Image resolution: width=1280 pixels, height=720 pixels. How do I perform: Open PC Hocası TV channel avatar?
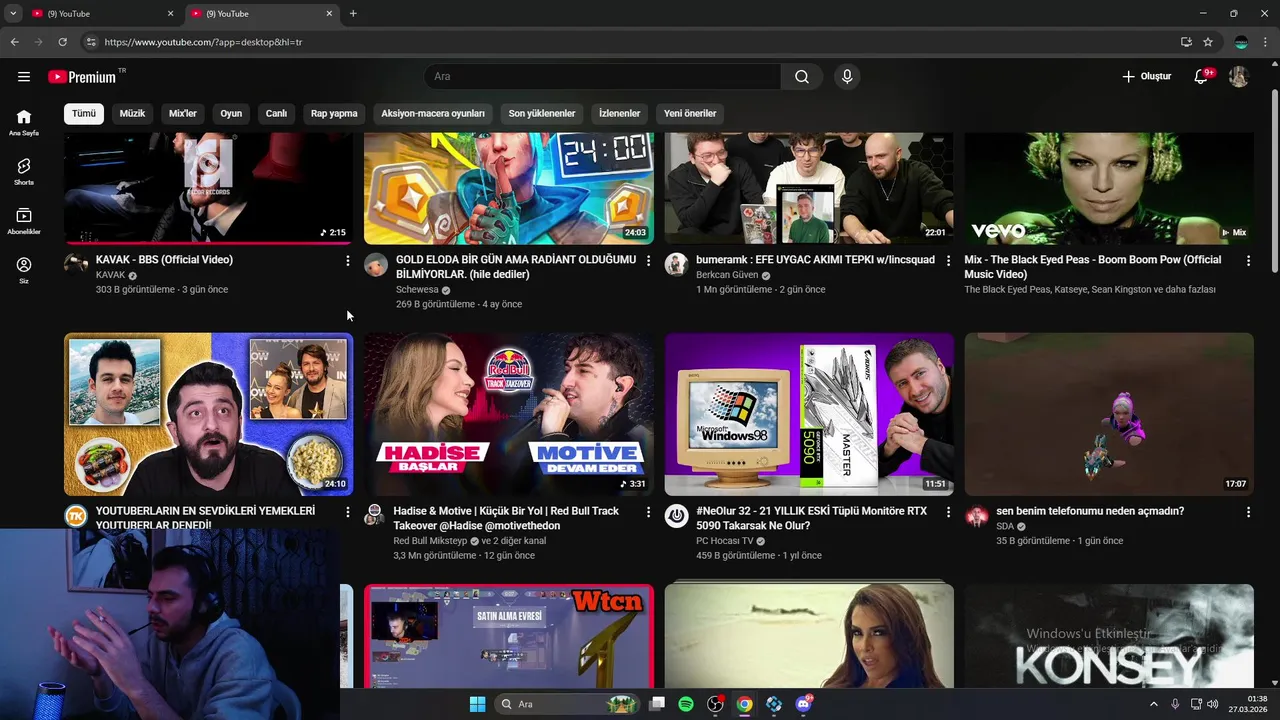677,516
